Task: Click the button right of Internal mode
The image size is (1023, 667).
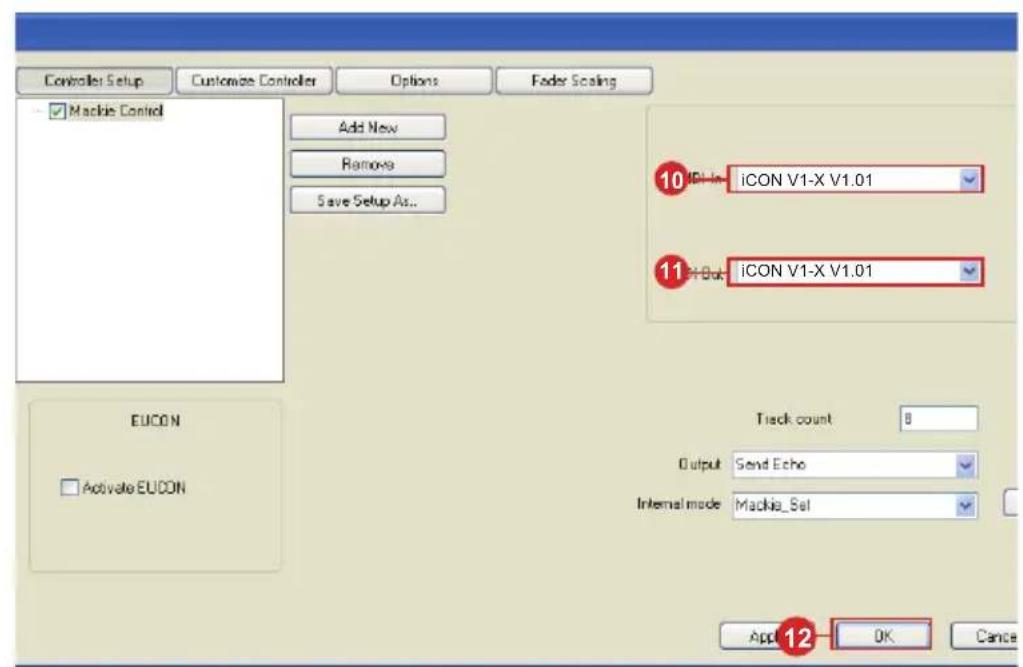Action: (1011, 503)
